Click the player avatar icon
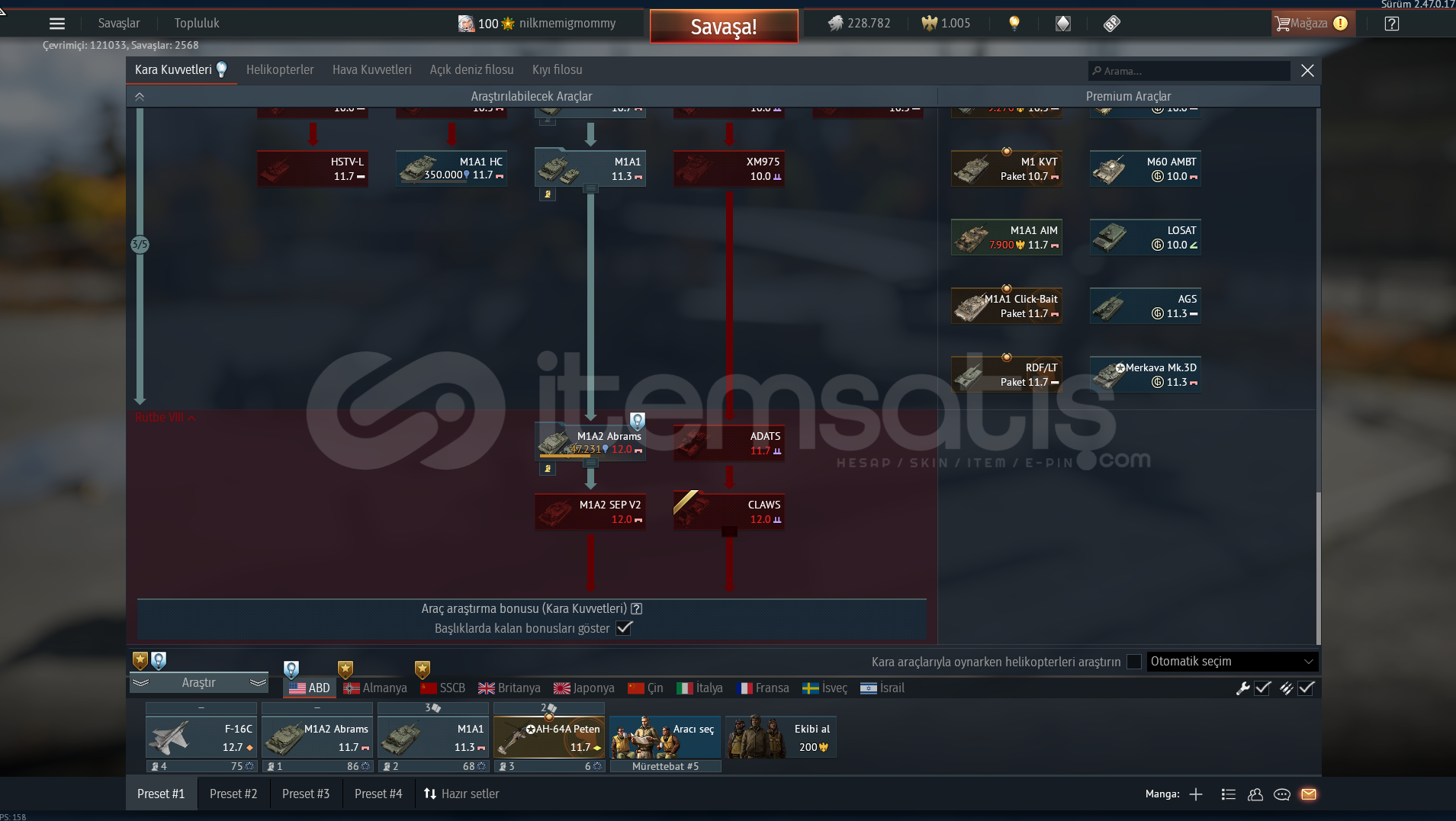The width and height of the screenshot is (1456, 821). (466, 24)
